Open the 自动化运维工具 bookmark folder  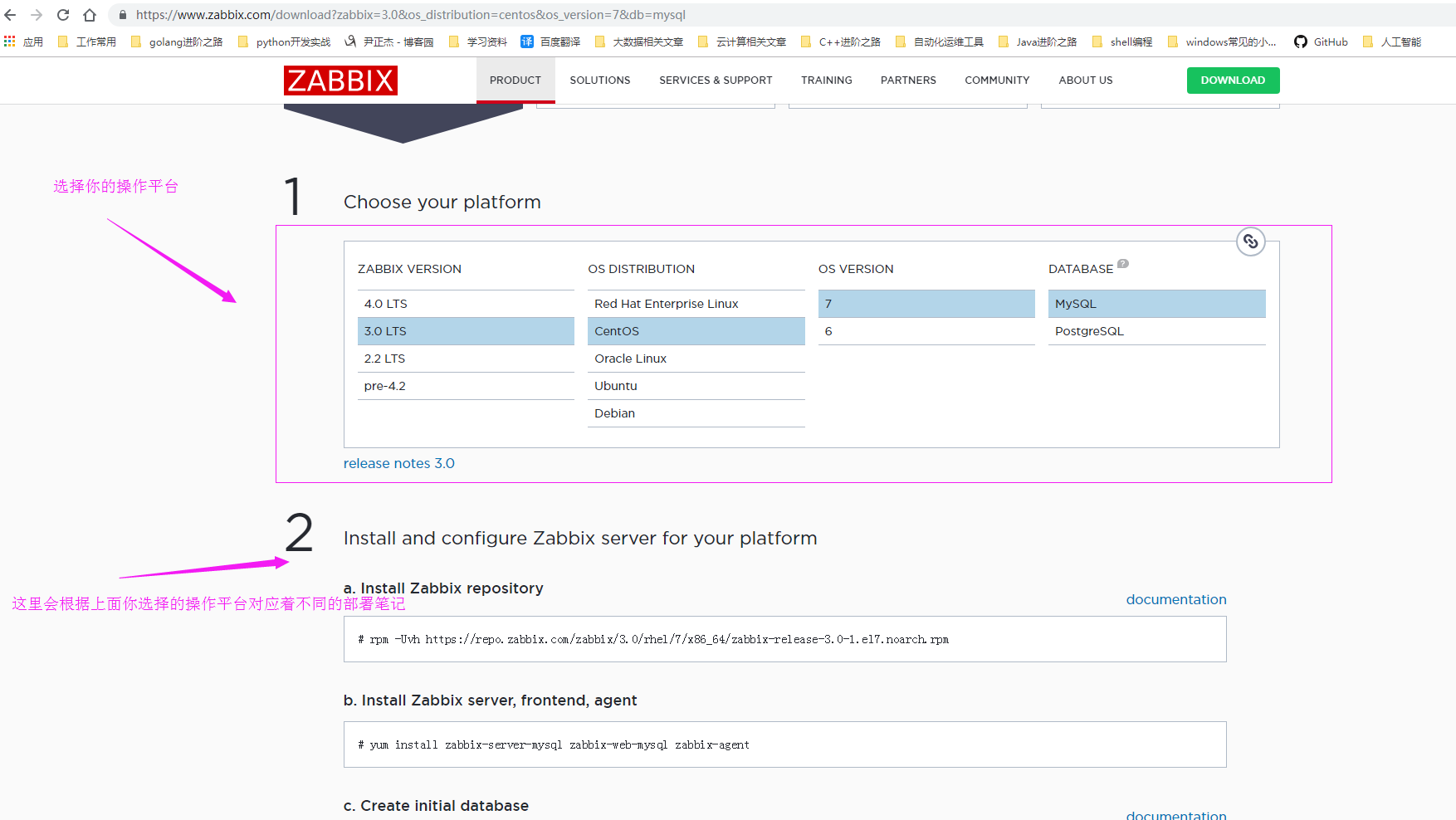pyautogui.click(x=940, y=41)
